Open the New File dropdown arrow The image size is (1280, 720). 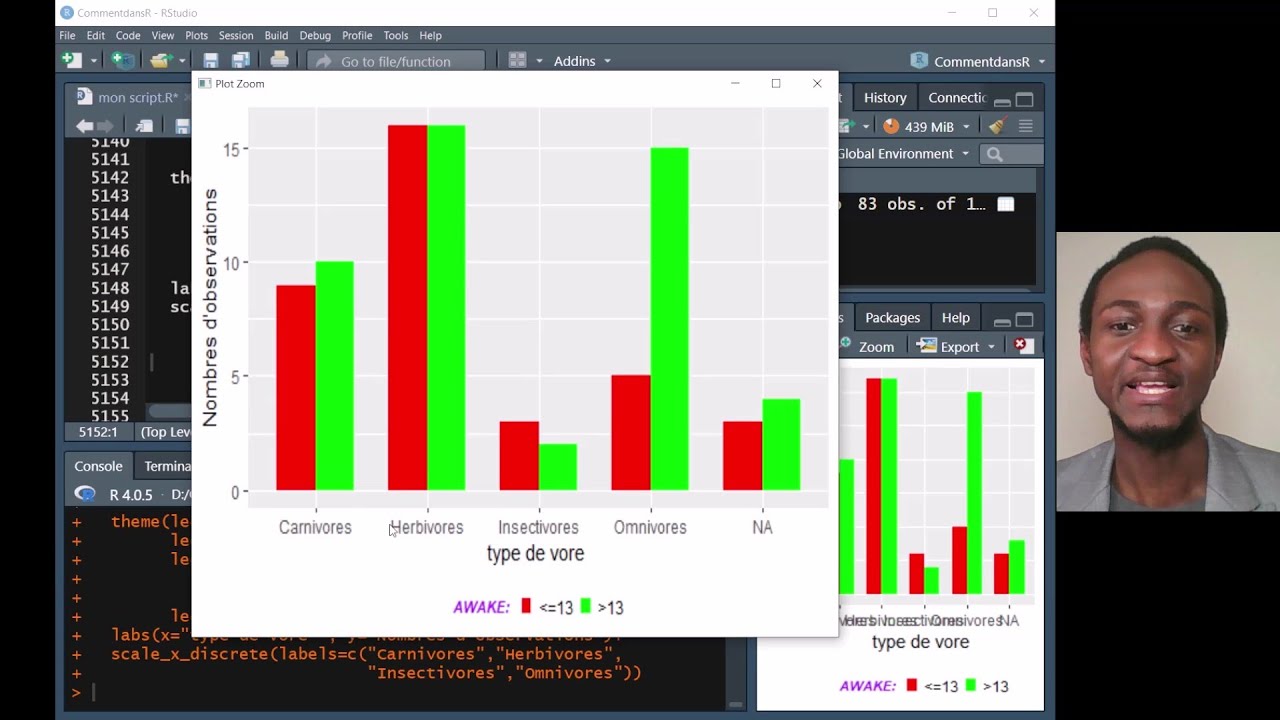[x=93, y=61]
